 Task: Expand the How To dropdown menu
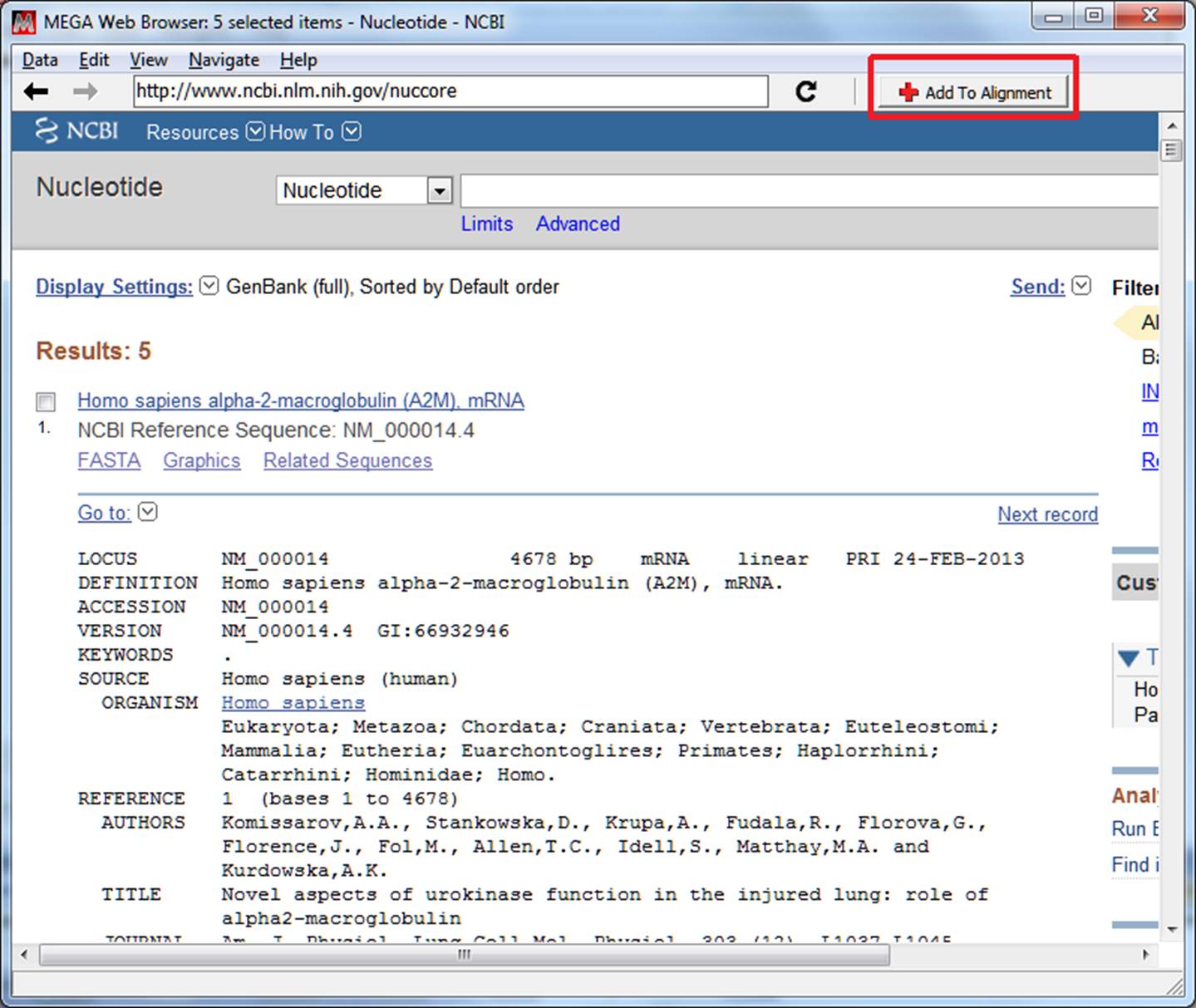tap(314, 132)
